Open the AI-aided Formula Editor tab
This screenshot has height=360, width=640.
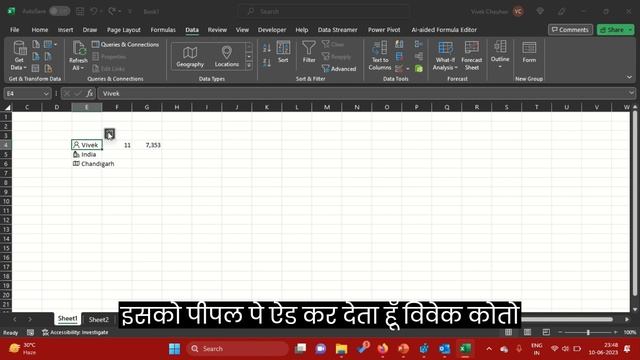pos(444,30)
